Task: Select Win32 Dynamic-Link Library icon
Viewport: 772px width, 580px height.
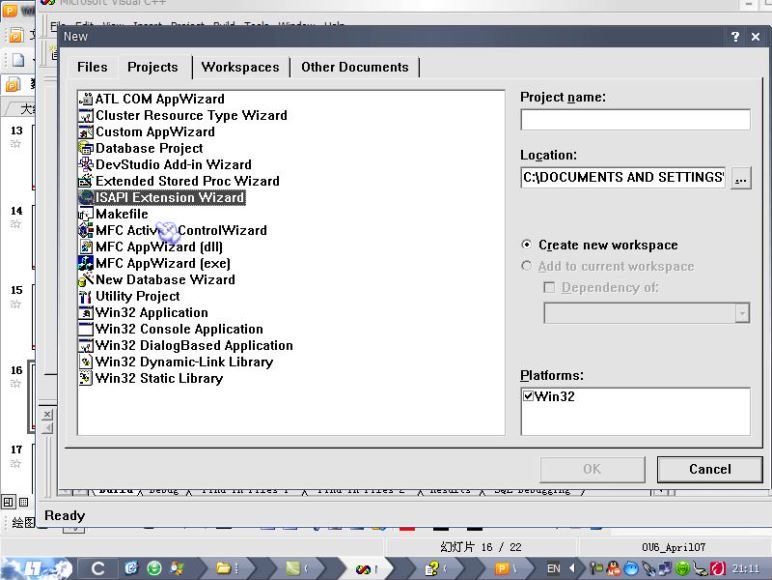Action: (x=86, y=362)
